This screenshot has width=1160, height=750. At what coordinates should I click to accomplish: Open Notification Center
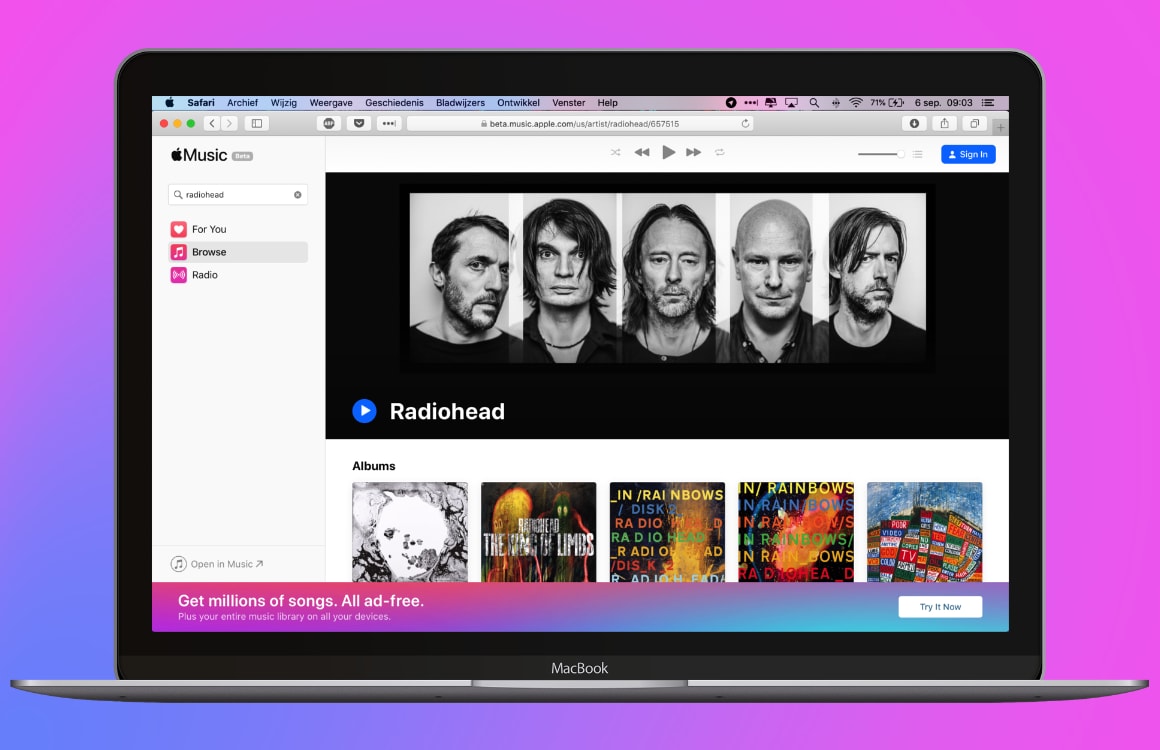tap(988, 103)
